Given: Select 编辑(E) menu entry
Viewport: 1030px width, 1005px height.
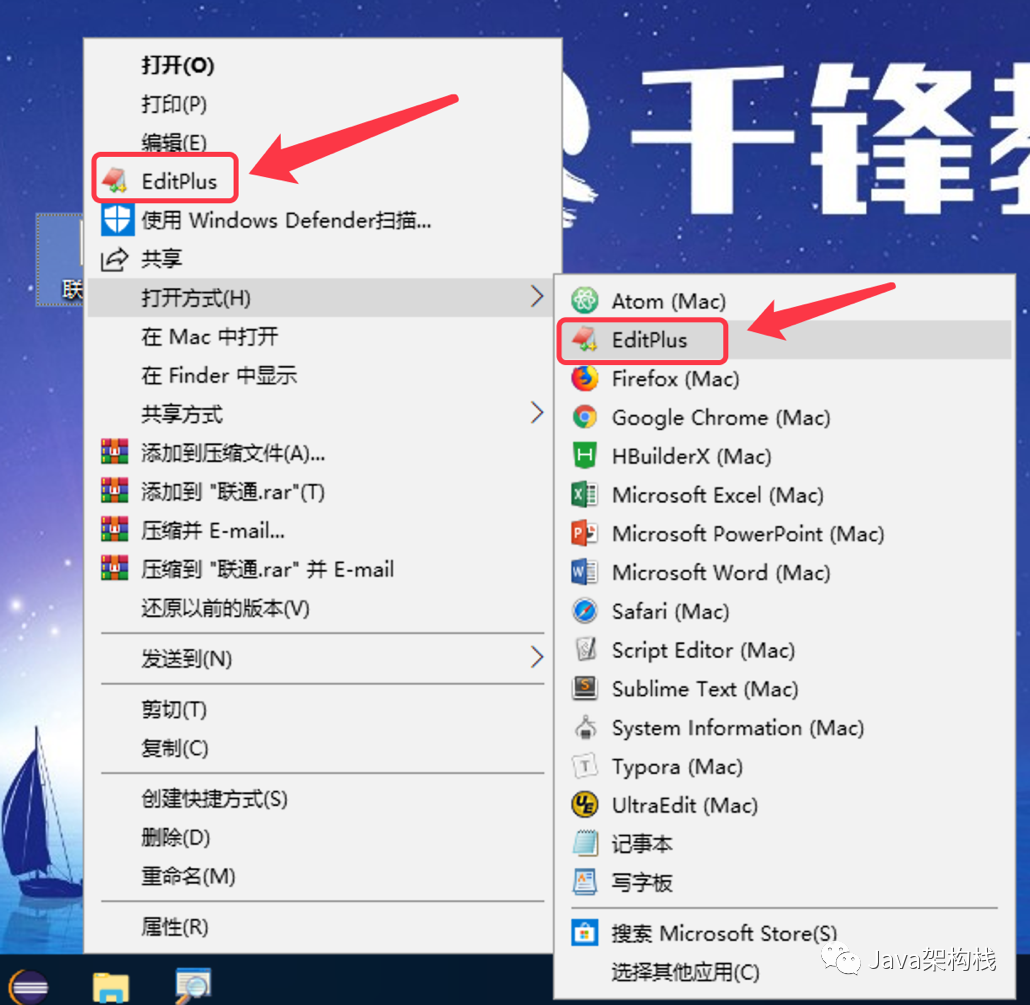Looking at the screenshot, I should pyautogui.click(x=174, y=142).
